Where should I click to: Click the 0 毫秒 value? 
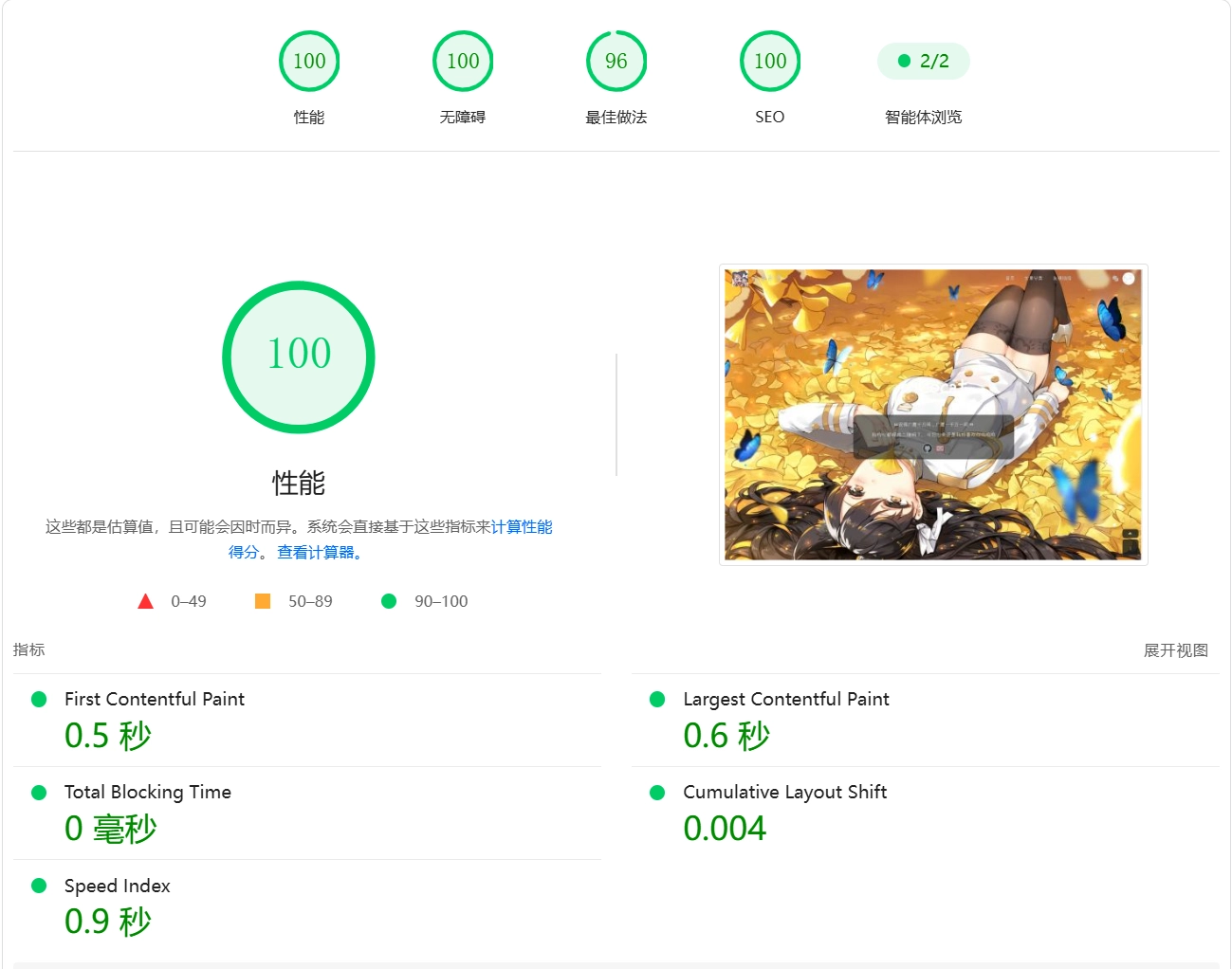(x=110, y=829)
